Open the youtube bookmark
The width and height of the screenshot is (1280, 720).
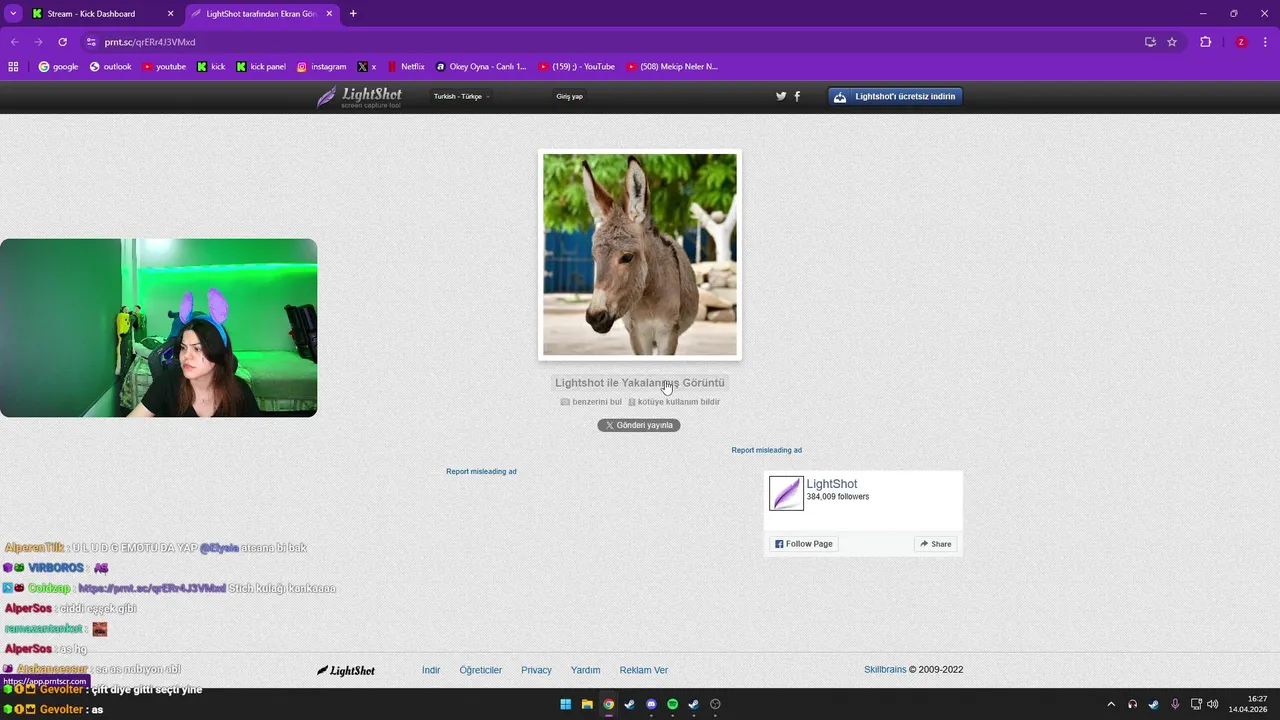(164, 67)
